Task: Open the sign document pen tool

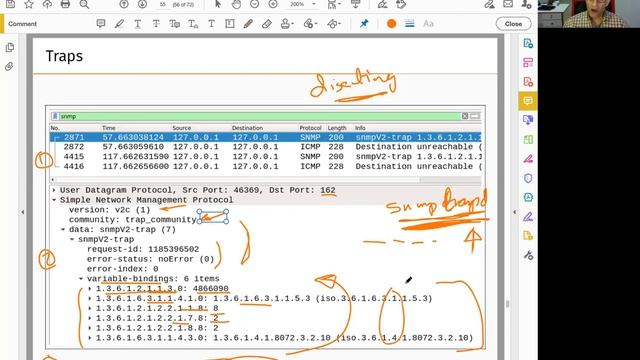Action: coord(382,4)
